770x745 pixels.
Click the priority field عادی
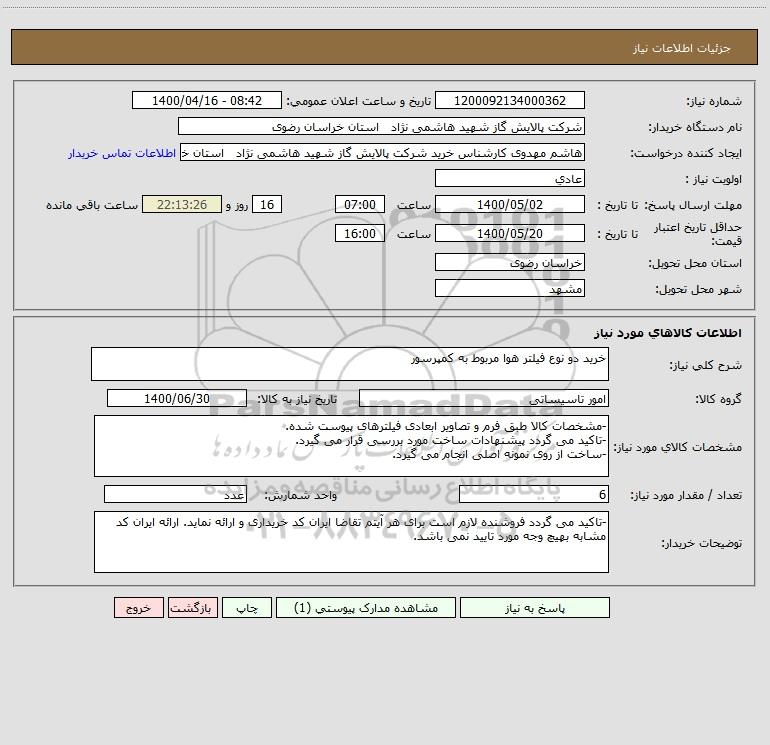tap(510, 178)
